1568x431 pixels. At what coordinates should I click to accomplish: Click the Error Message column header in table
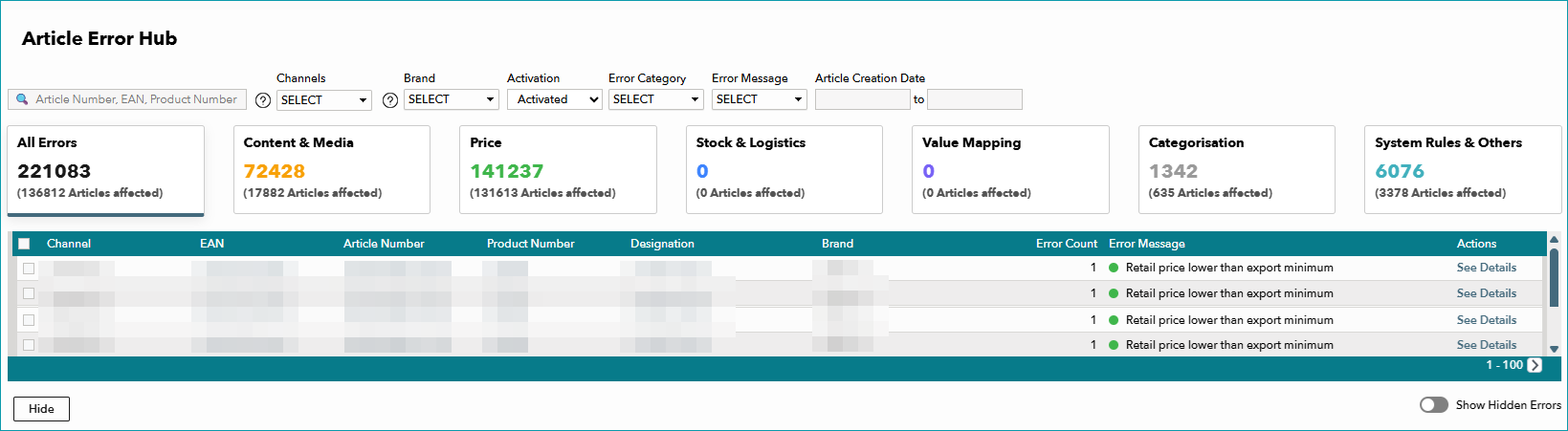(1147, 244)
